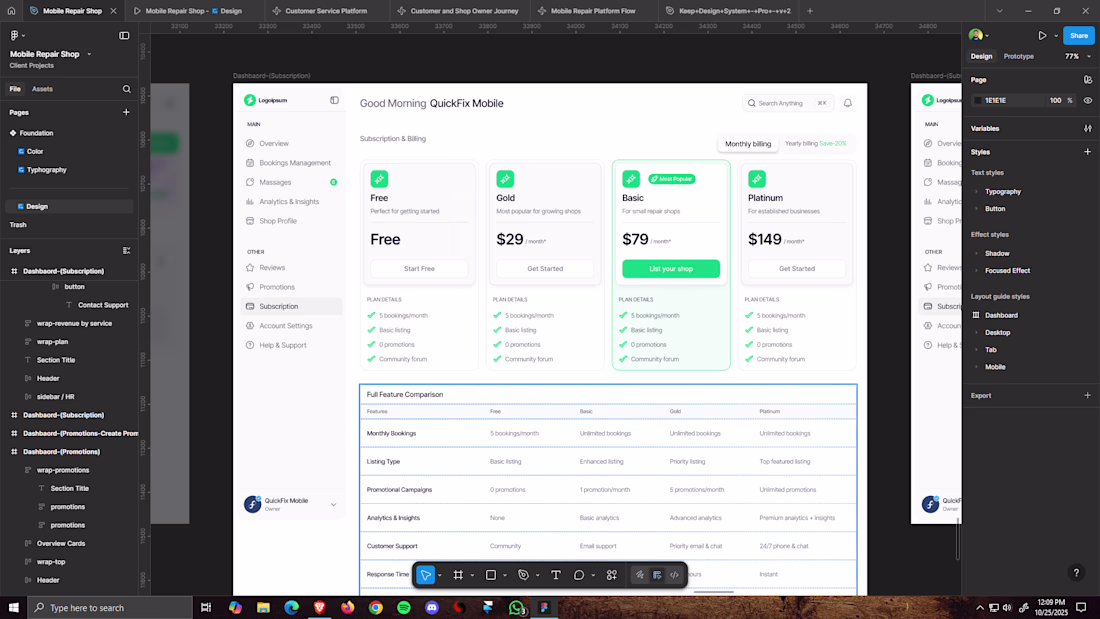Viewport: 1100px width, 619px height.
Task: Click the blue Share button
Action: pyautogui.click(x=1078, y=35)
